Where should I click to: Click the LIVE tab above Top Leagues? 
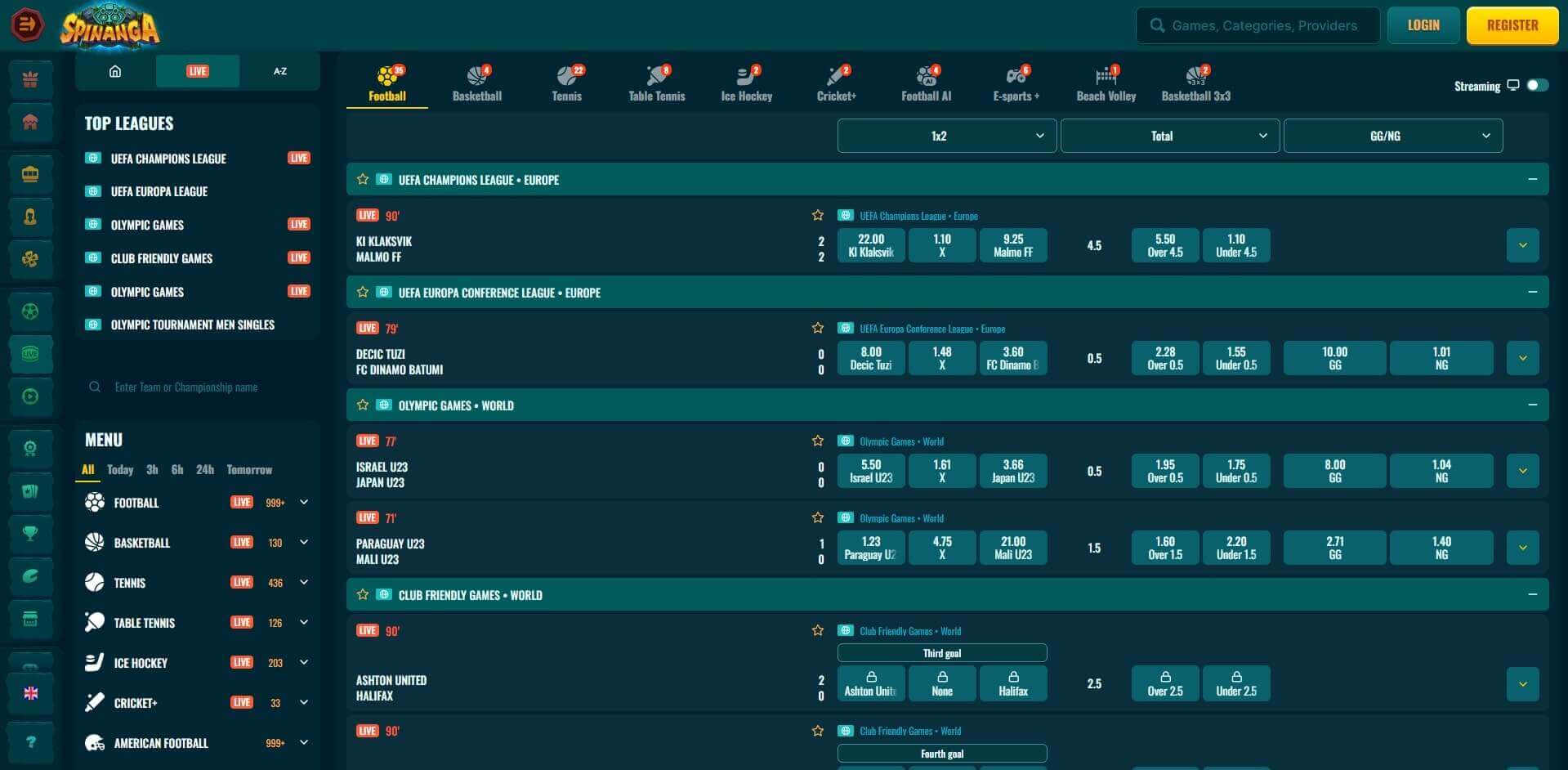click(x=198, y=71)
